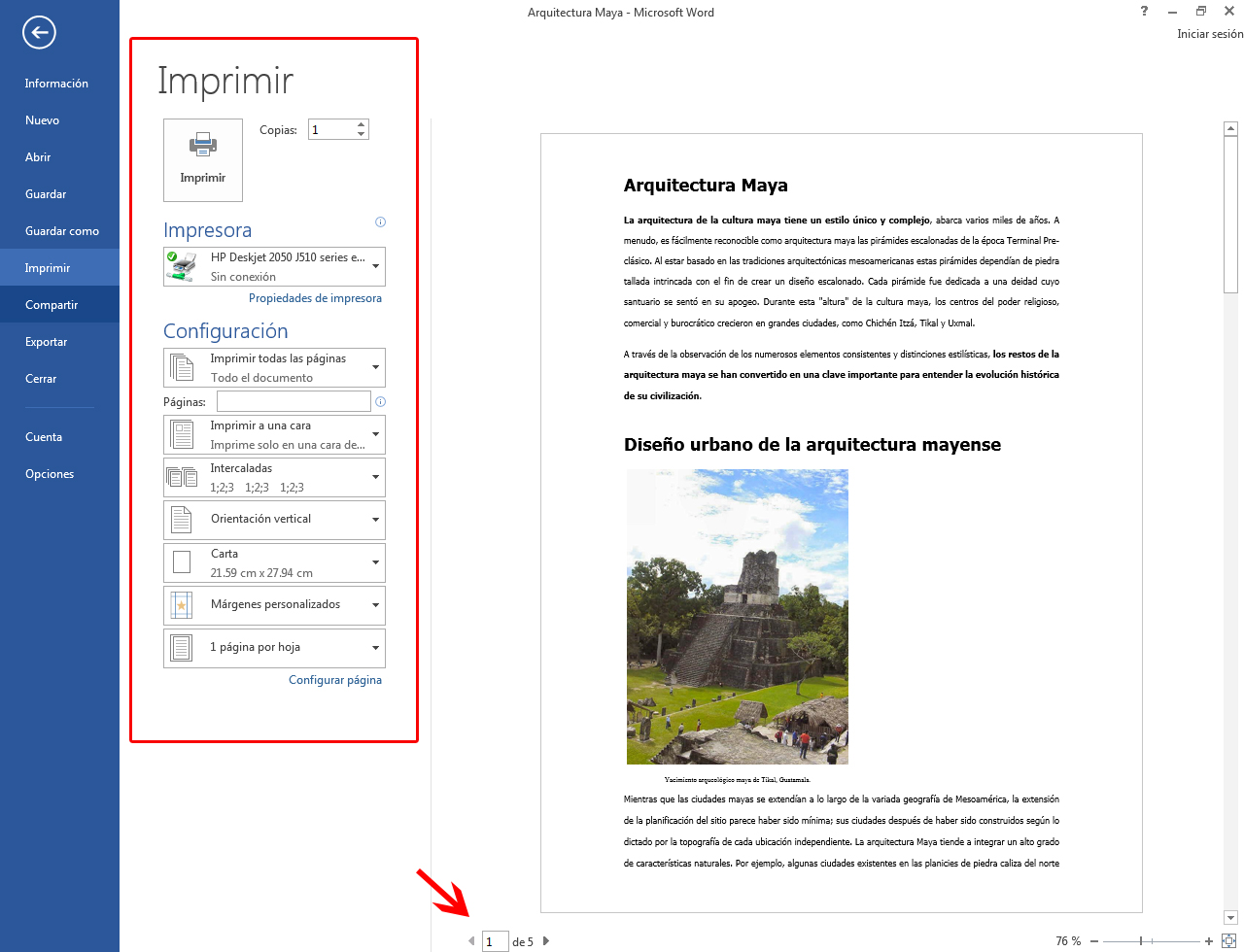The height and width of the screenshot is (952, 1244).
Task: Click the info icon next to the Páginas field
Action: coord(380,401)
